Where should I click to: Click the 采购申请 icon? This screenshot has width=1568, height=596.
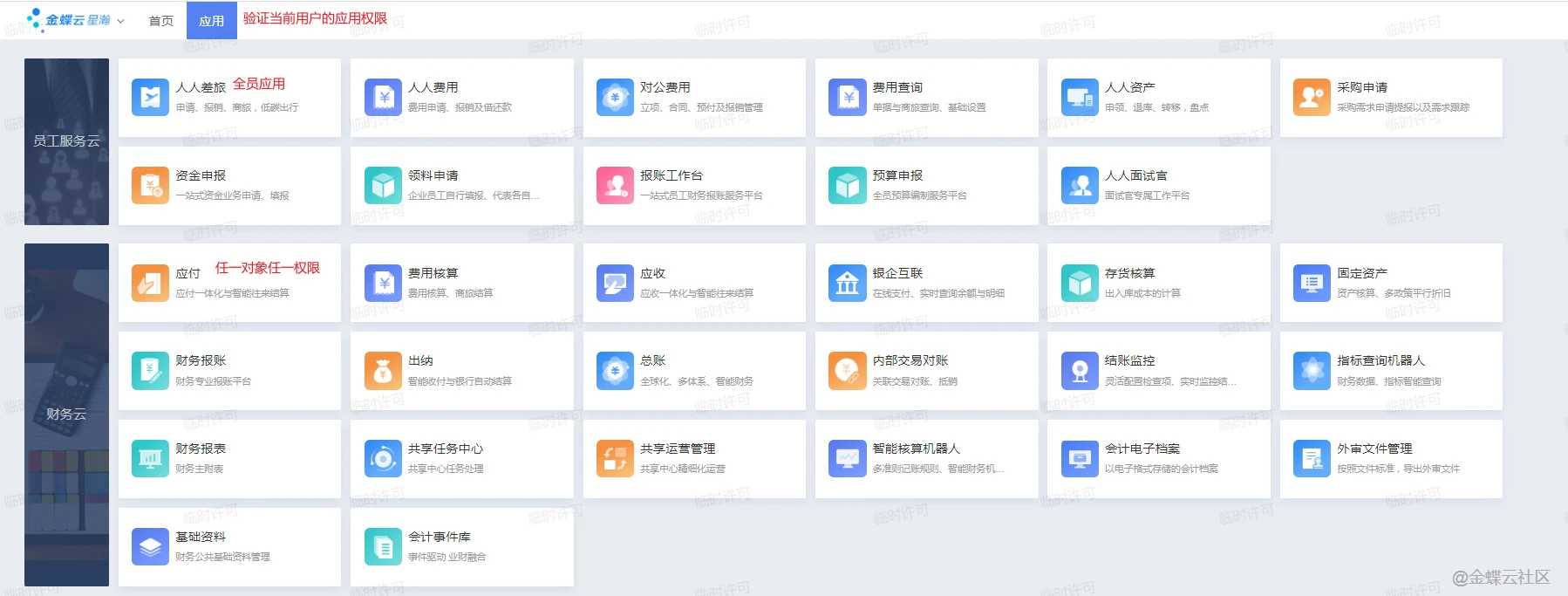point(1312,97)
